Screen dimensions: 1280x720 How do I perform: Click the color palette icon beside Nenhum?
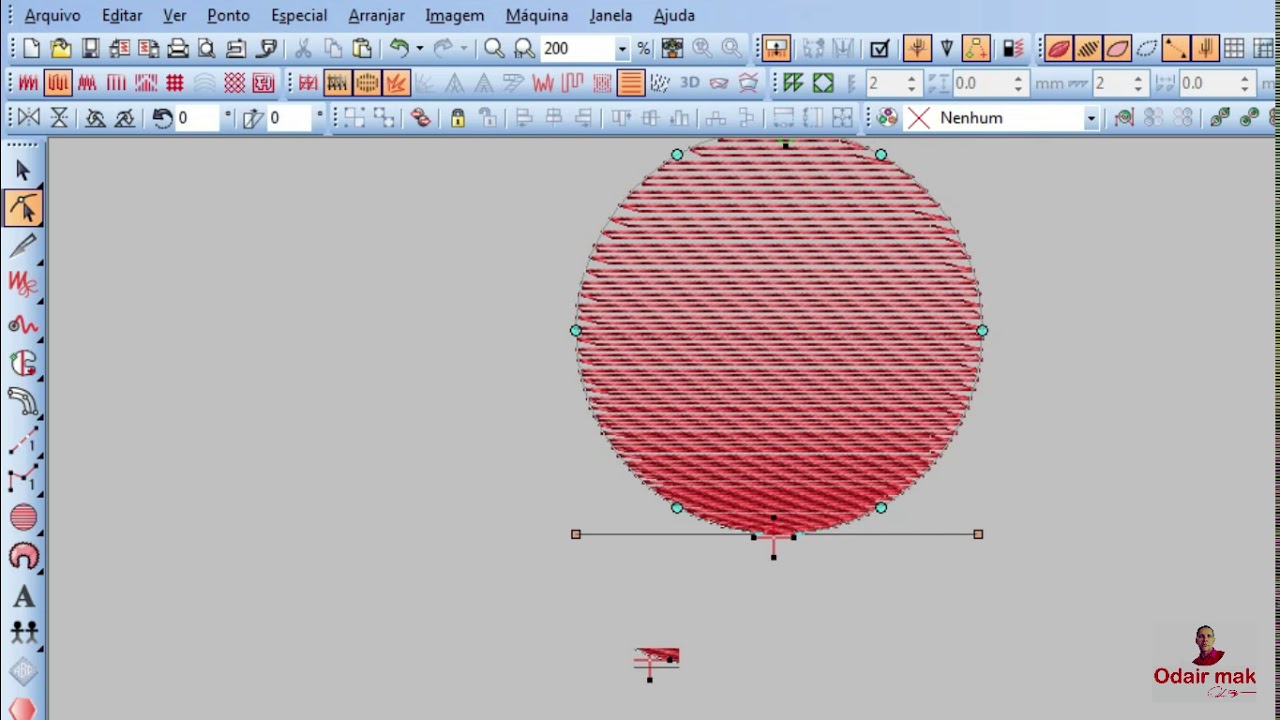coord(887,118)
